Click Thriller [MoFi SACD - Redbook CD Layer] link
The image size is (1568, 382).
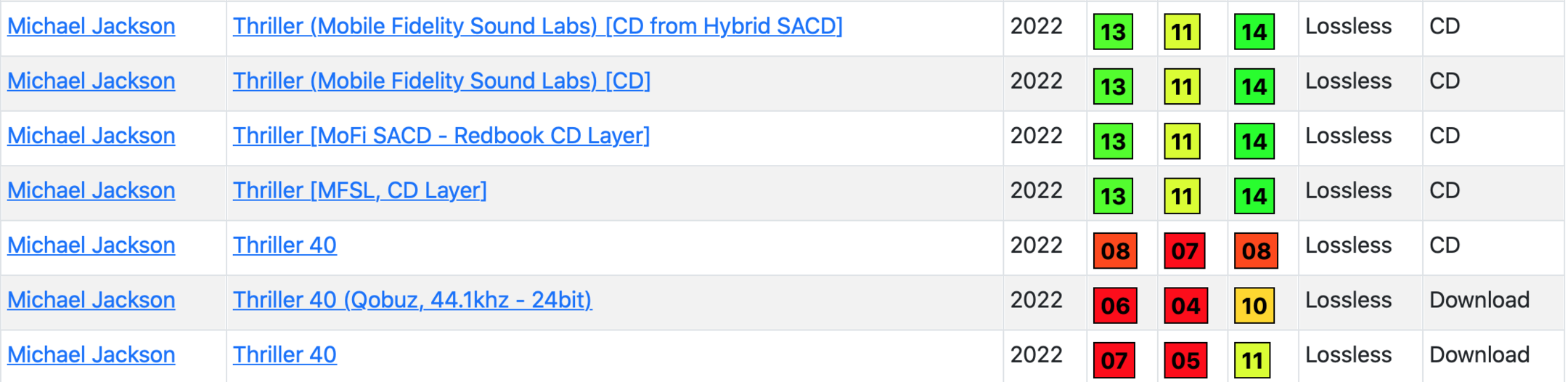pos(441,136)
